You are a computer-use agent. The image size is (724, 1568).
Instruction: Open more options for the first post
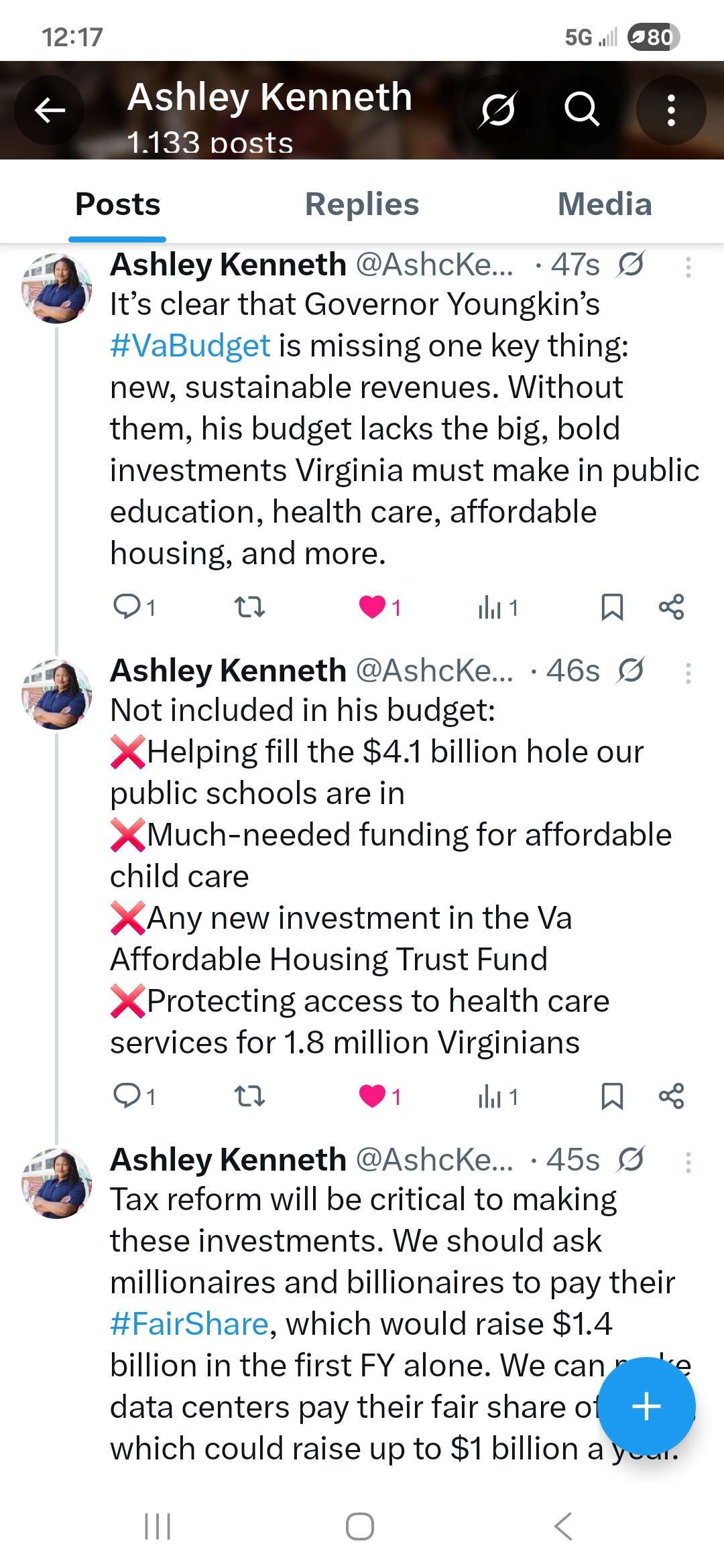(x=688, y=267)
